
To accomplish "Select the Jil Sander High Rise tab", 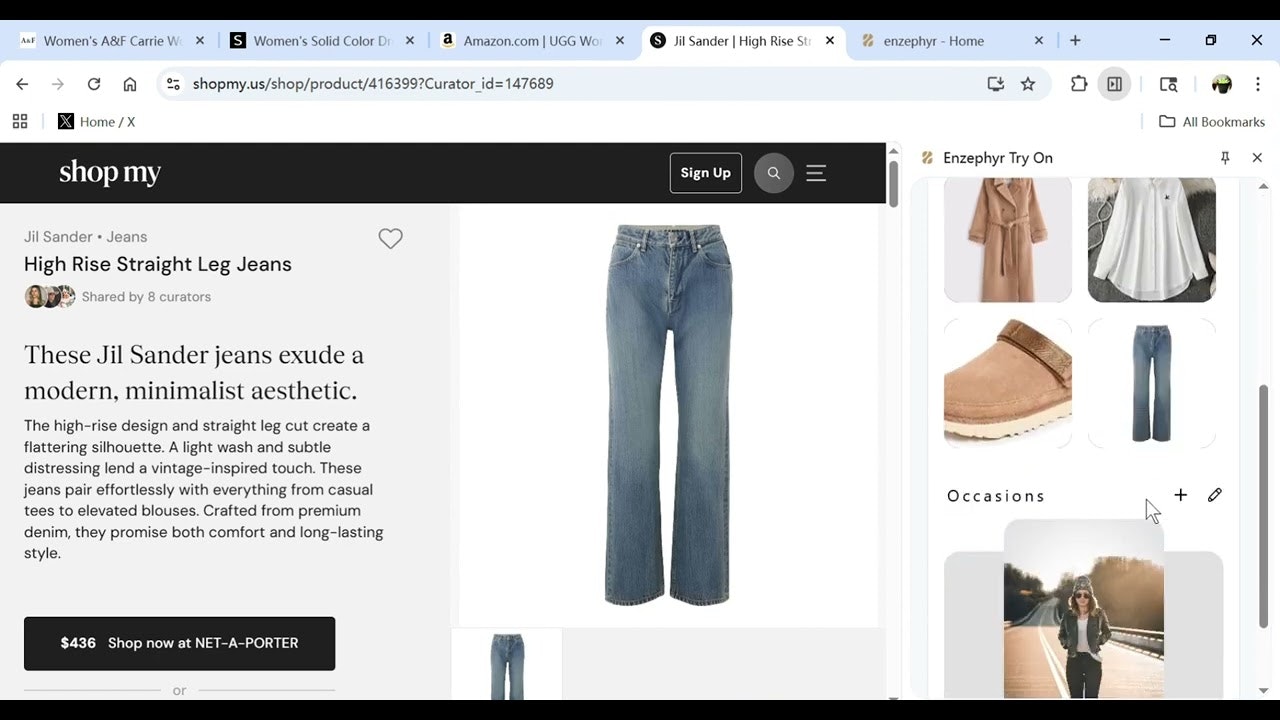I will tap(743, 41).
